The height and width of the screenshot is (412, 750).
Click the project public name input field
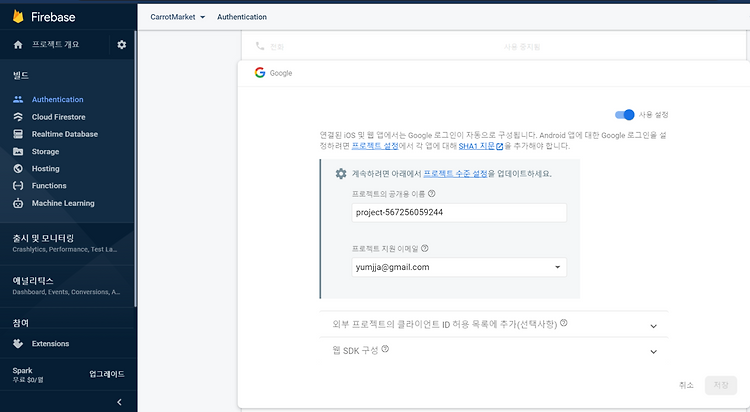[459, 212]
